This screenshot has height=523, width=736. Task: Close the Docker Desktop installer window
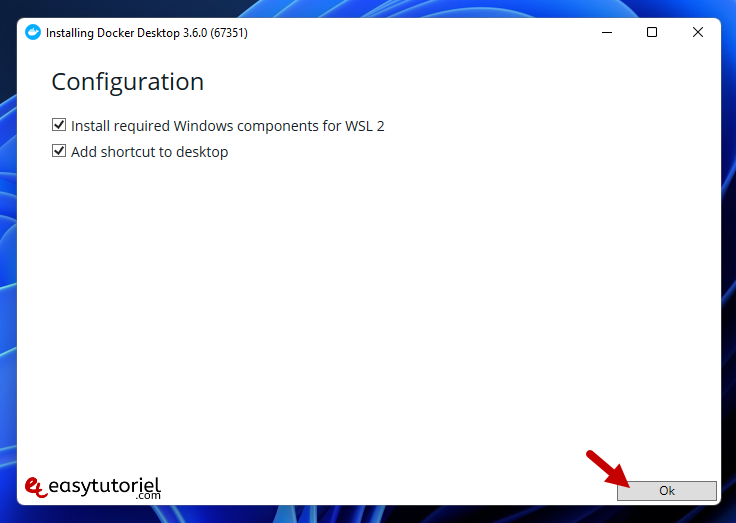pyautogui.click(x=698, y=32)
